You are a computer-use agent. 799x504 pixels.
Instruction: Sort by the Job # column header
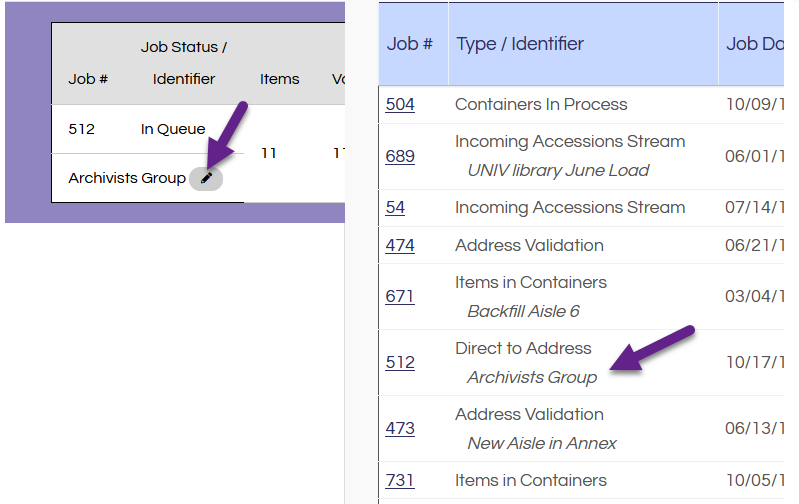[x=409, y=44]
